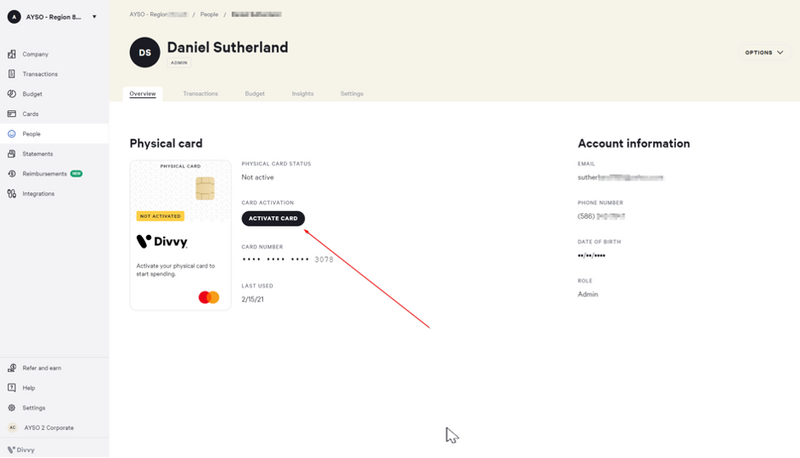Screen dimensions: 800x458
Task: Switch to the Insights tab
Action: [302, 94]
